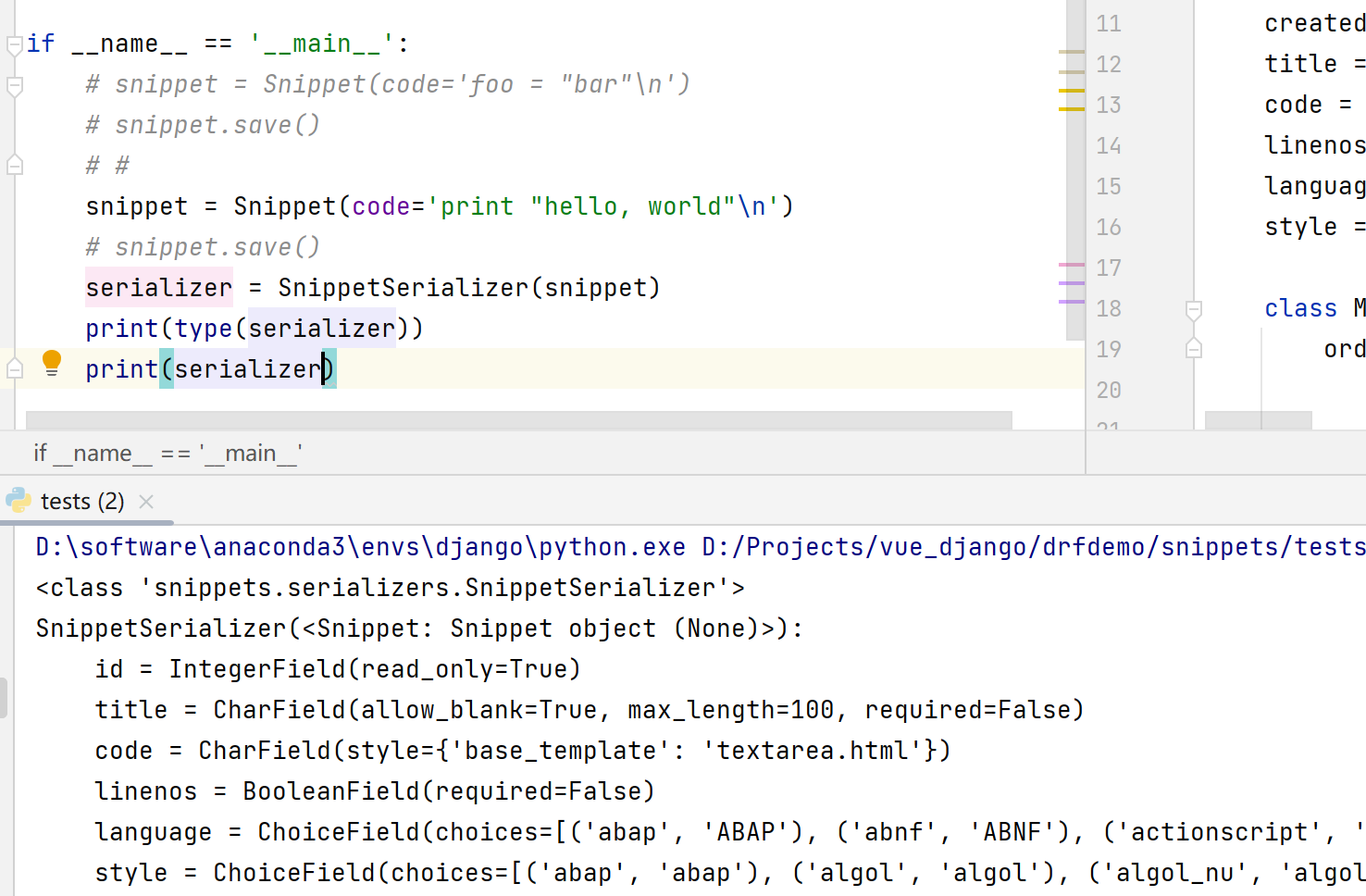The image size is (1366, 896).
Task: Click the left editor horizontal scrollbar
Action: point(518,420)
